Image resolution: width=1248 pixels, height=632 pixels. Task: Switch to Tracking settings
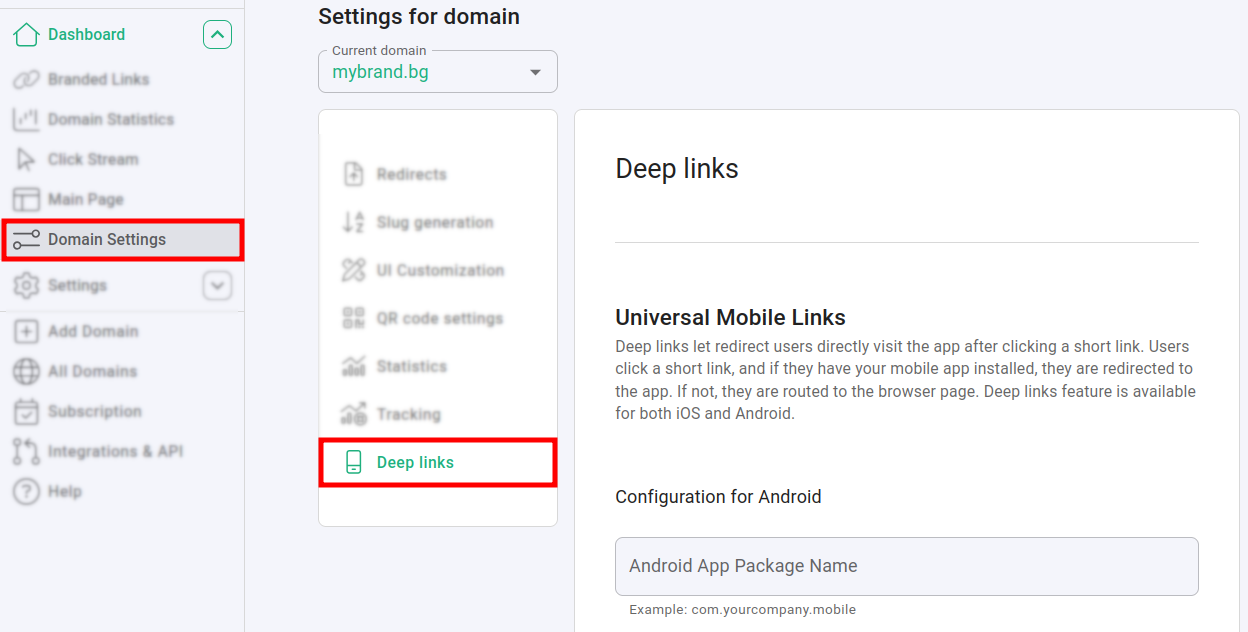[x=408, y=414]
